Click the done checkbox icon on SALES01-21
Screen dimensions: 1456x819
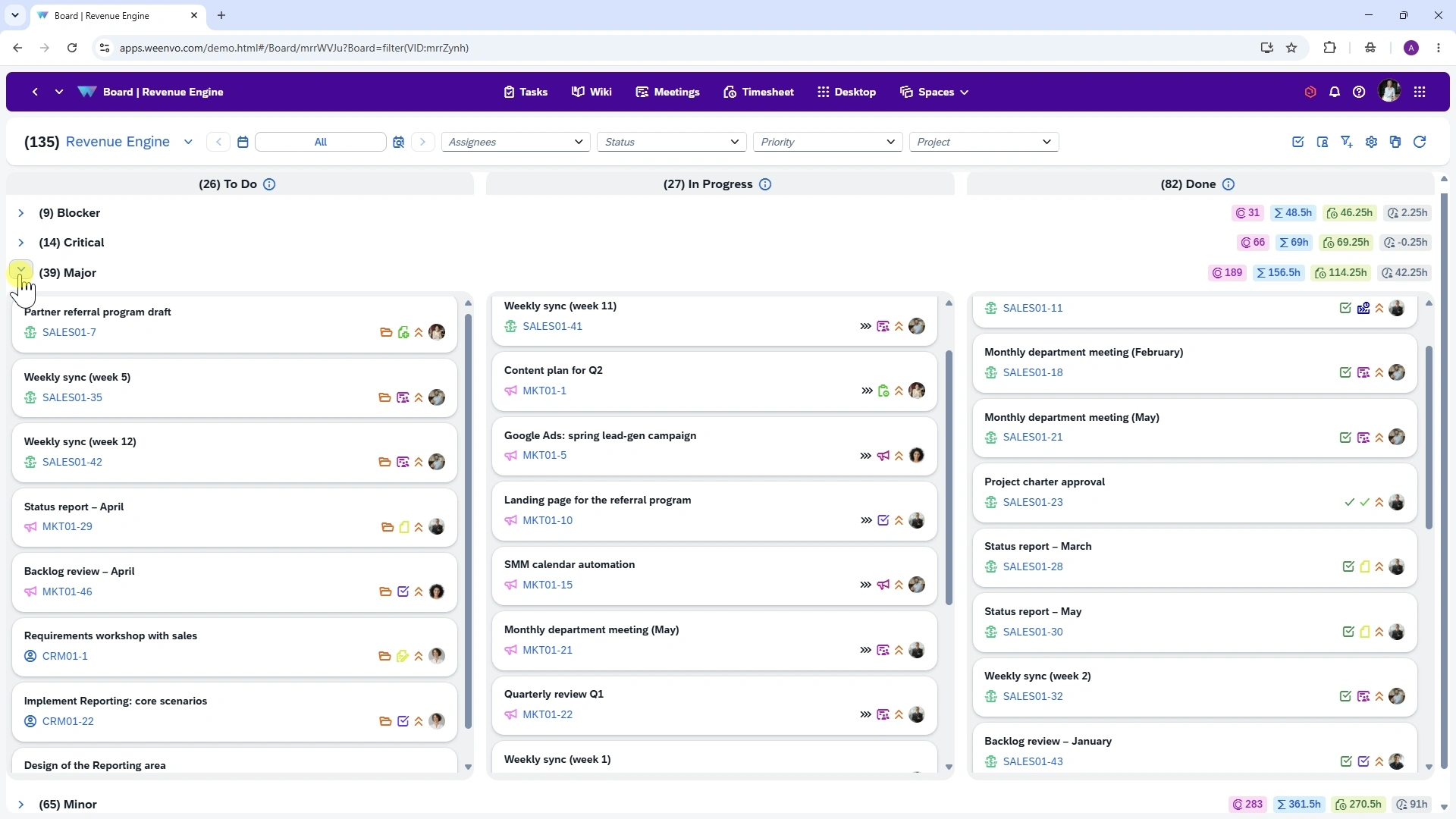pyautogui.click(x=1345, y=438)
